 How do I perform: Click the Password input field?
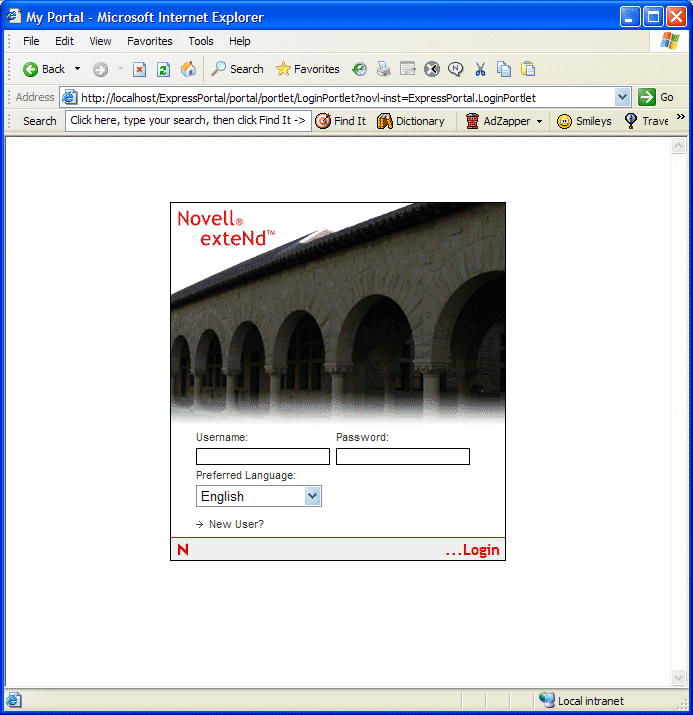point(403,456)
